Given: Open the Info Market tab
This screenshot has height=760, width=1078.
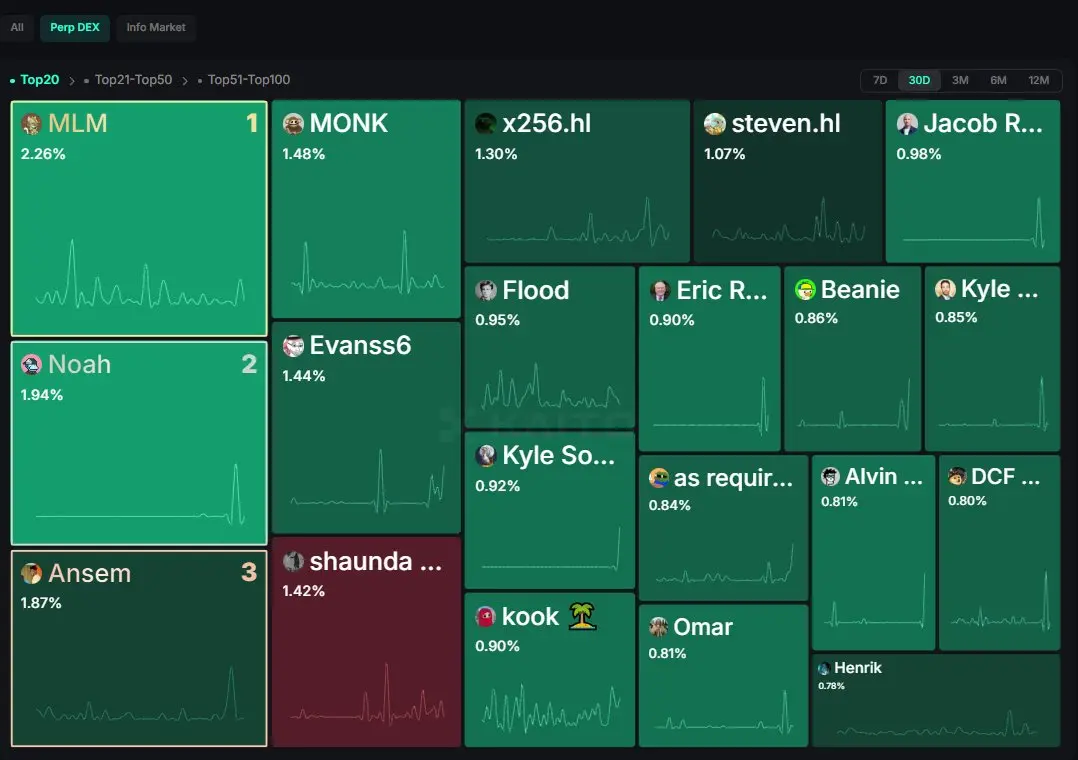Looking at the screenshot, I should coord(156,28).
